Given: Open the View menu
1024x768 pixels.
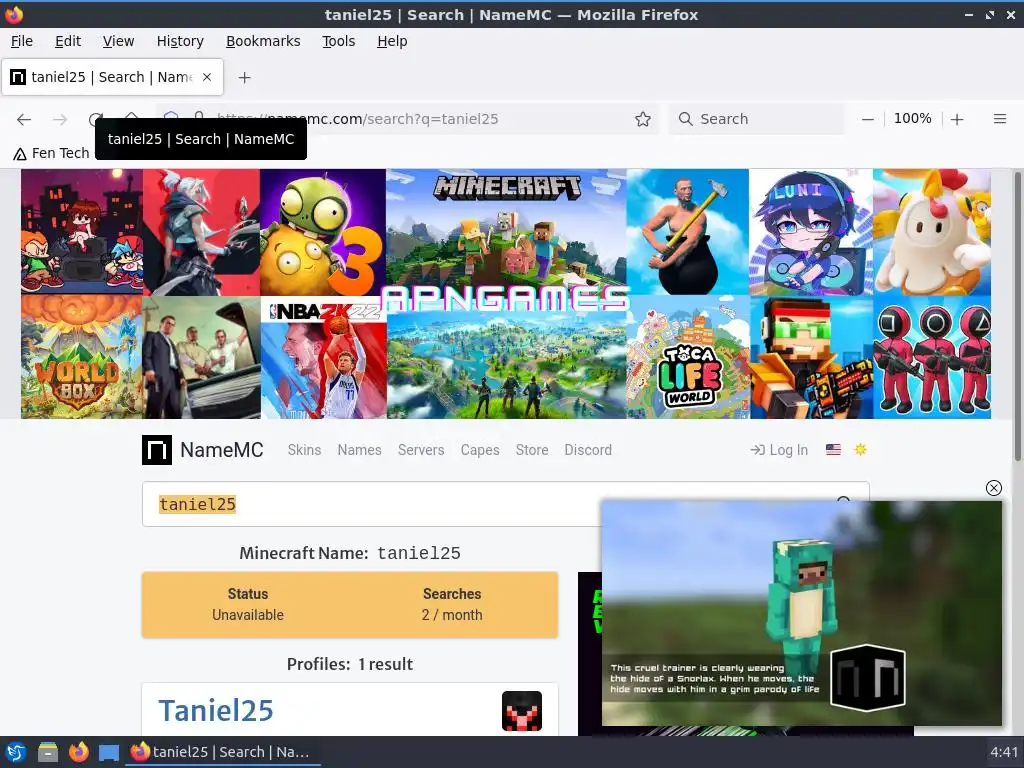Looking at the screenshot, I should pos(118,41).
